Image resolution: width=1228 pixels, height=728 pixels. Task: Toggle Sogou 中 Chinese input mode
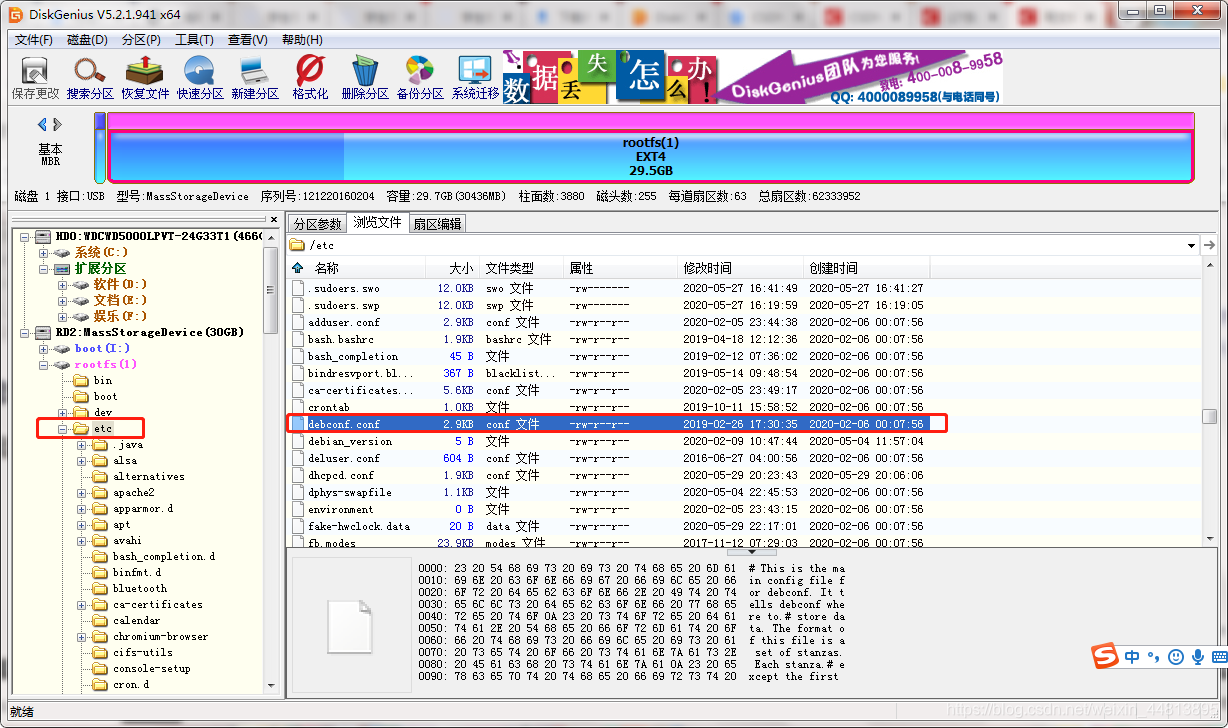point(1132,657)
